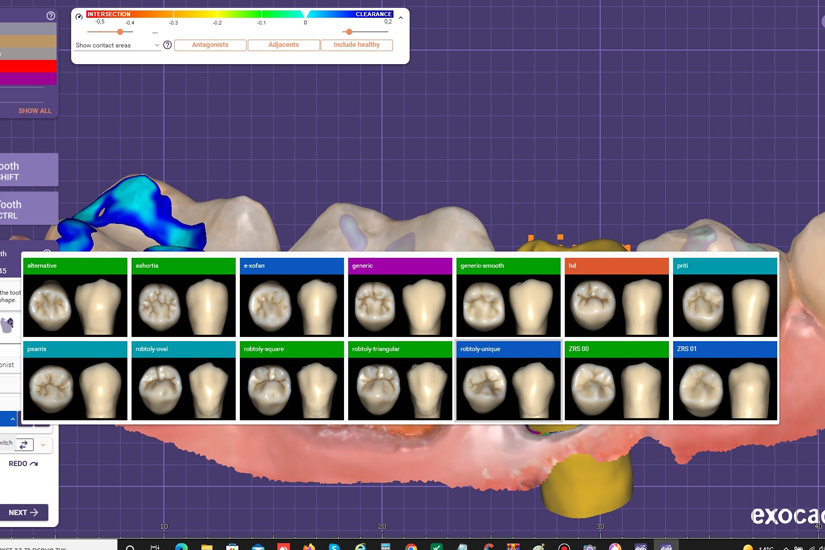Screen dimensions: 825x550
Task: Open File Explorer from the taskbar
Action: pos(206,547)
